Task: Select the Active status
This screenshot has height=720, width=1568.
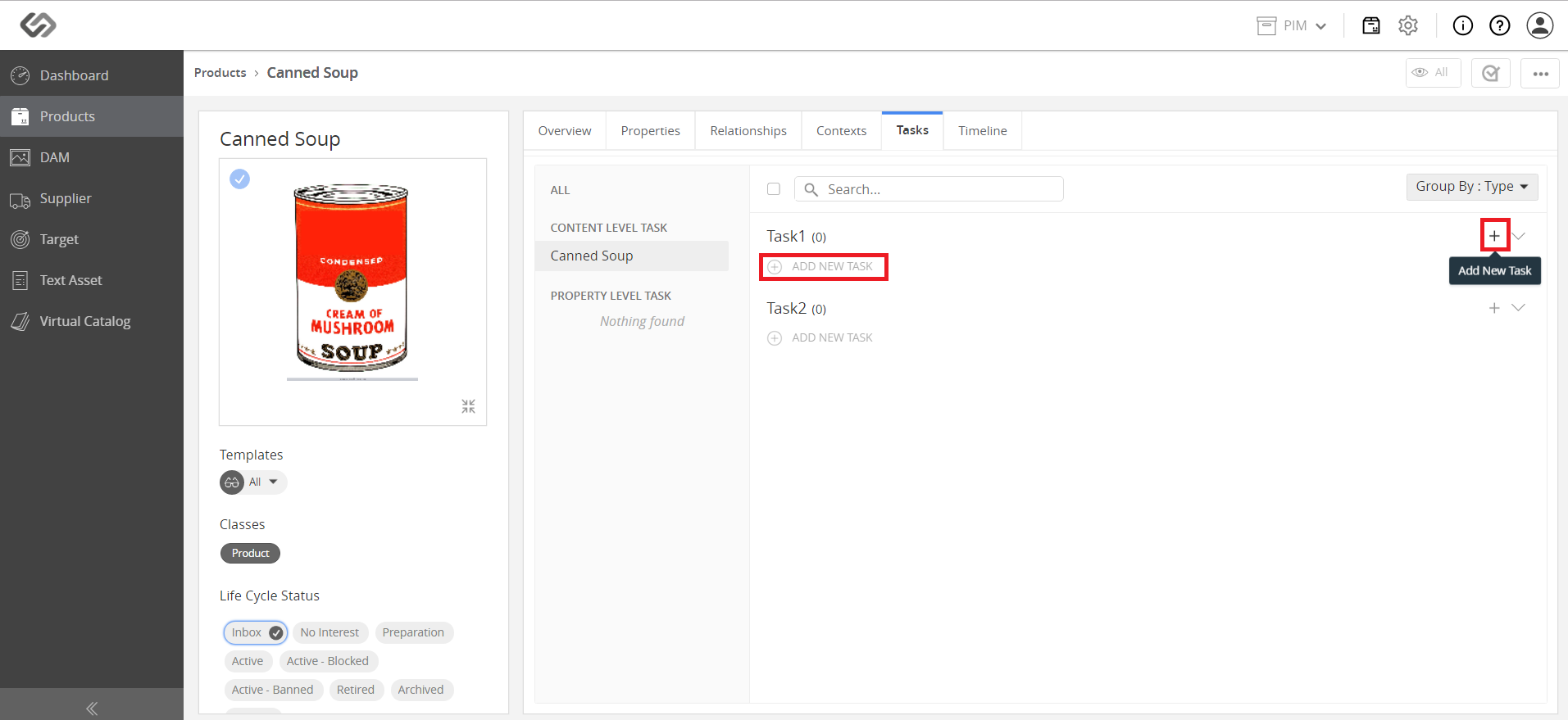Action: click(248, 661)
